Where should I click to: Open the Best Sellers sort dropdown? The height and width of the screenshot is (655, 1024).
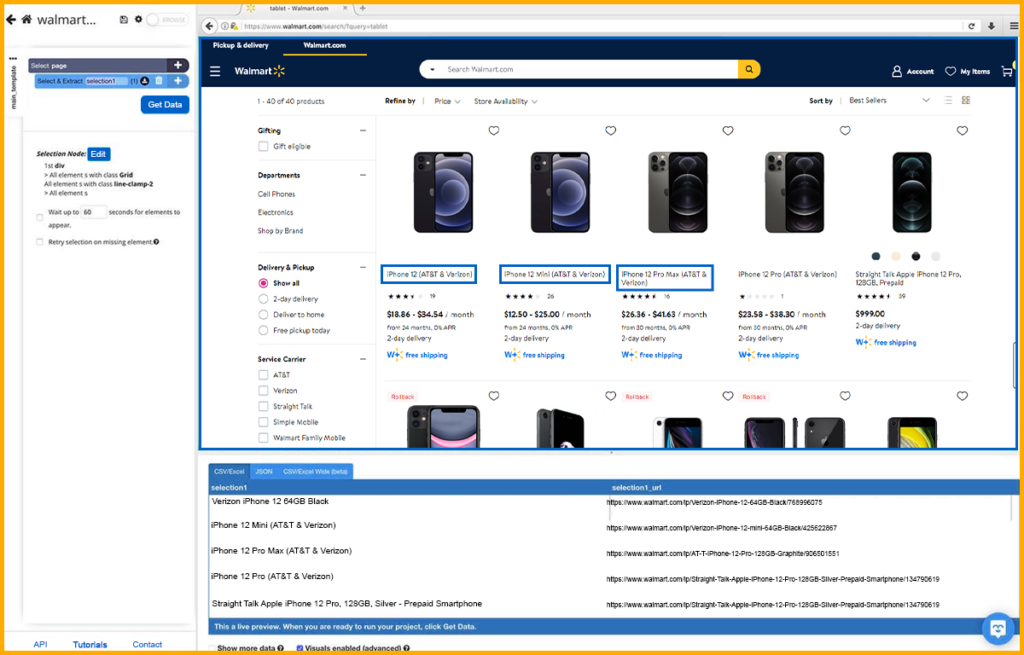[889, 101]
